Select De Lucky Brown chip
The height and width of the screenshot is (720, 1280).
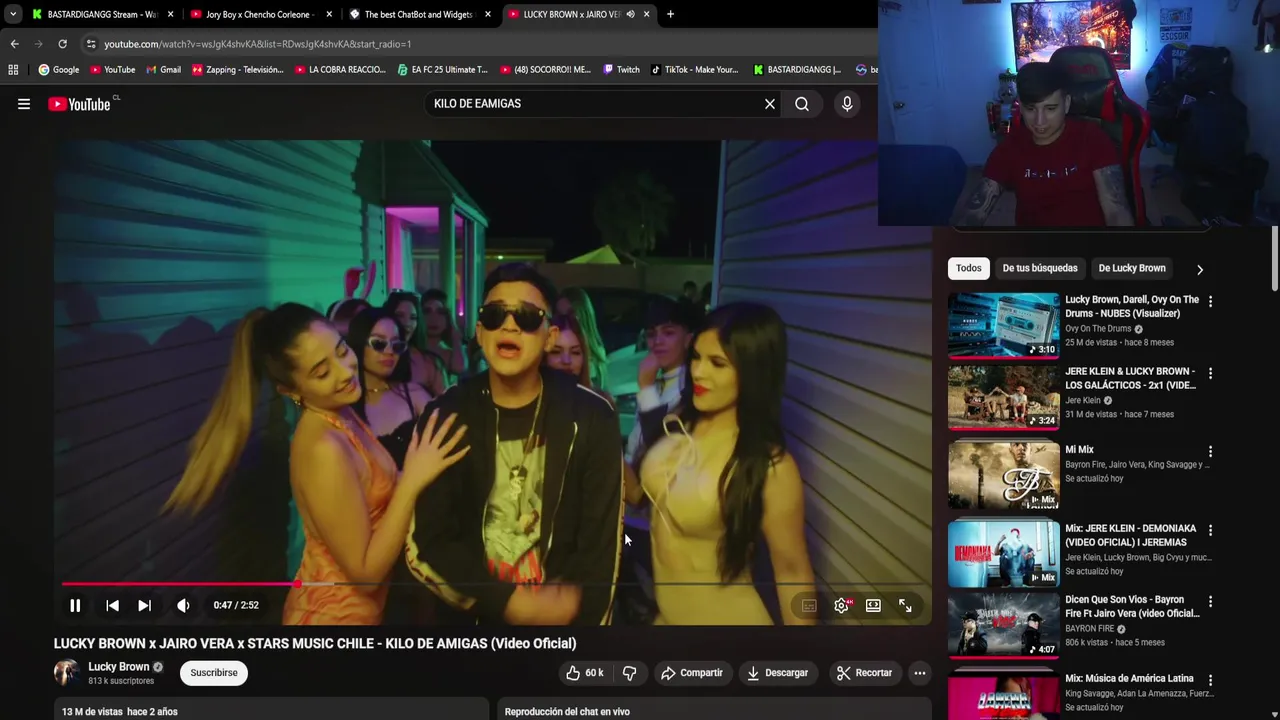coord(1132,268)
